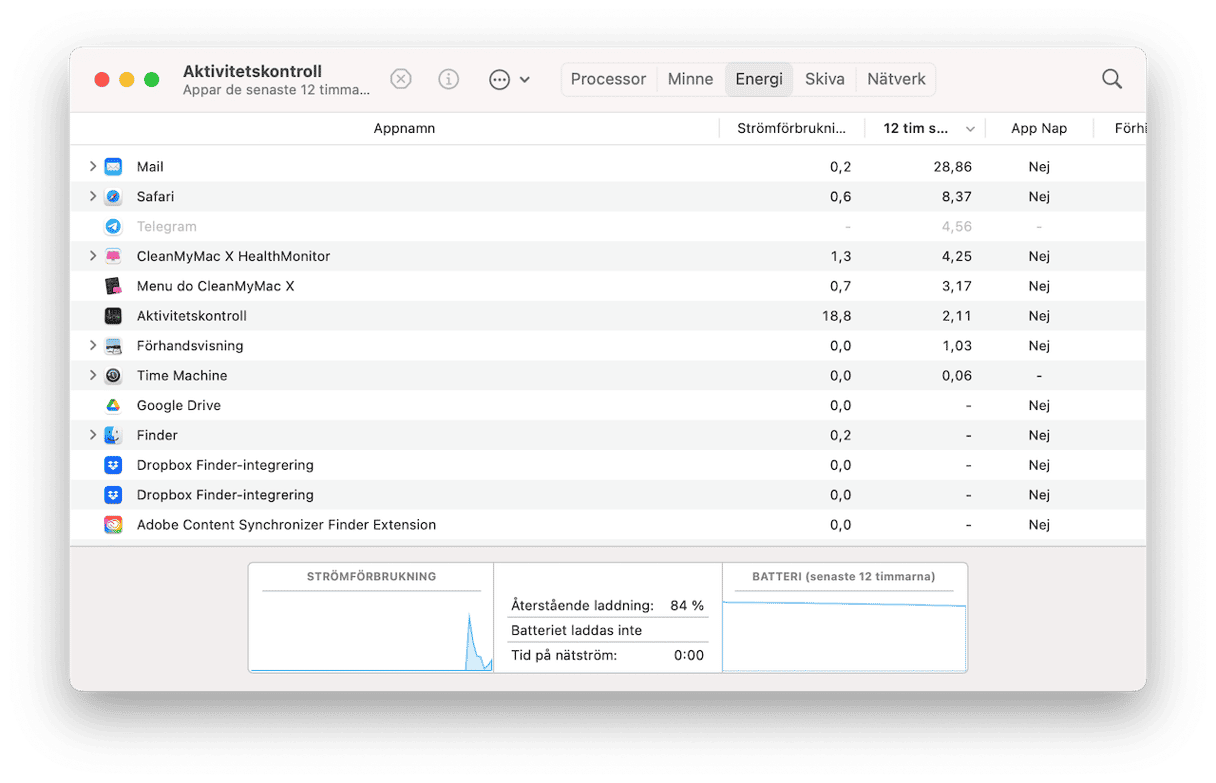
Task: Expand the CleanMyMac X HealthMonitor row
Action: 93,256
